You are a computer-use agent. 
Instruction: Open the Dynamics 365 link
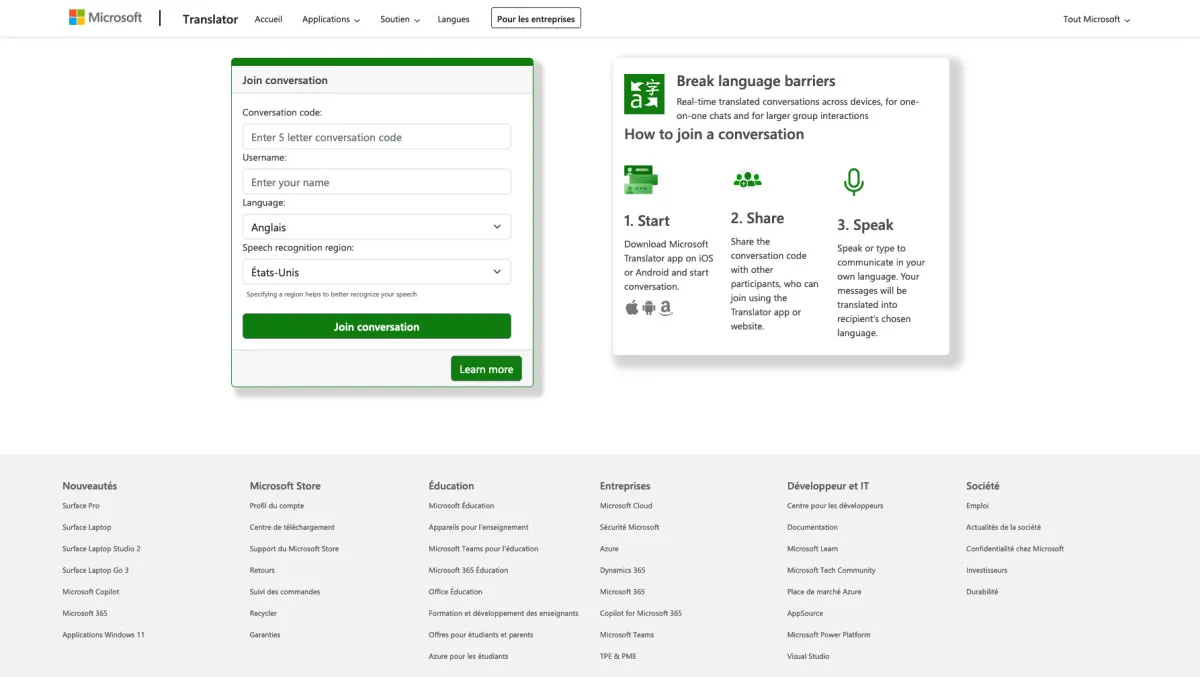(622, 570)
